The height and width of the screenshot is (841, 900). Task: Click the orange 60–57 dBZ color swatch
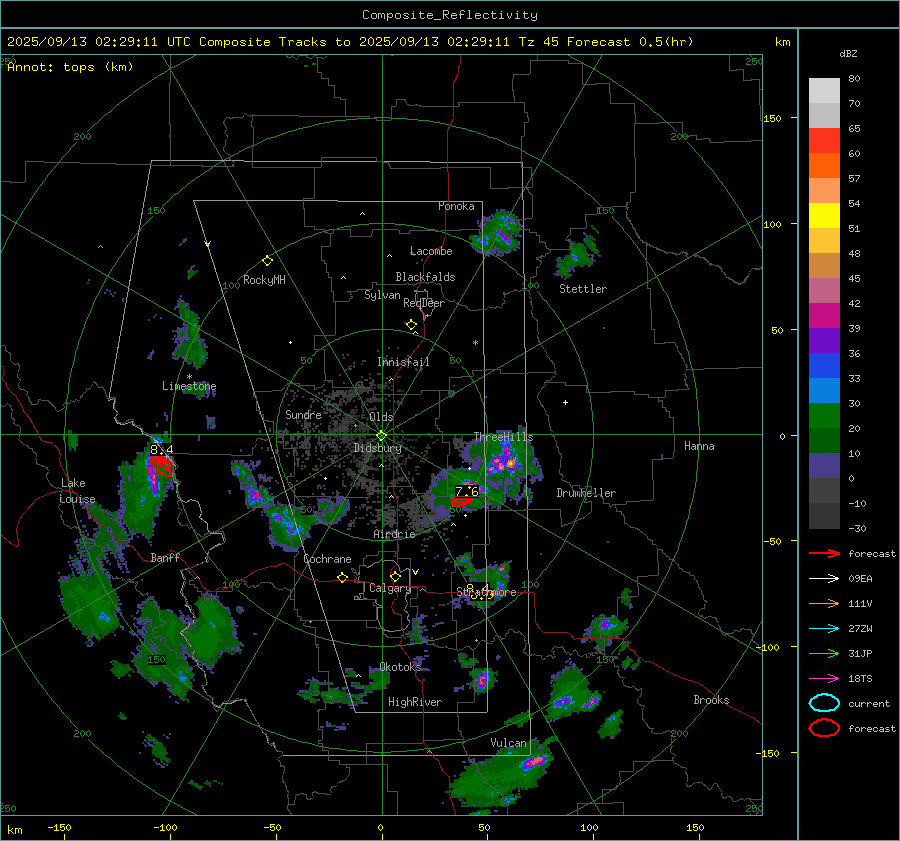pos(824,166)
